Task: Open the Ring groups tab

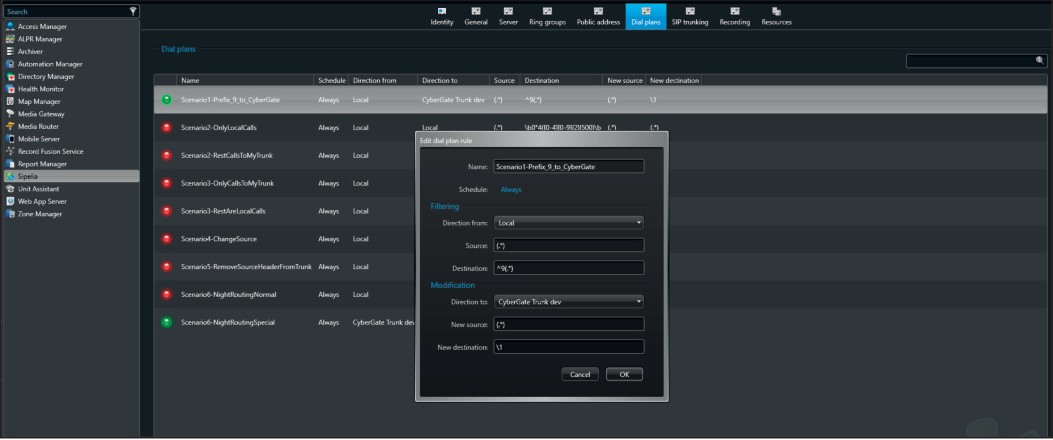Action: (x=549, y=15)
